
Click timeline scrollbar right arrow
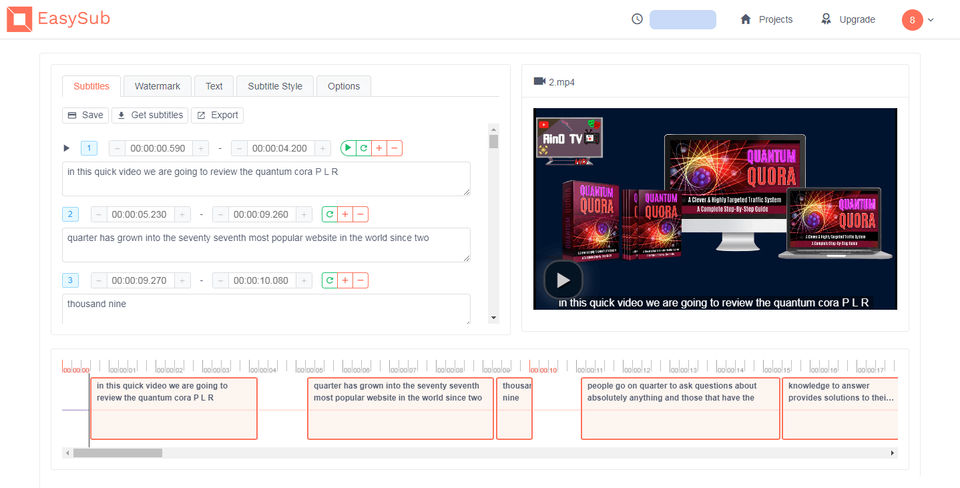point(893,453)
